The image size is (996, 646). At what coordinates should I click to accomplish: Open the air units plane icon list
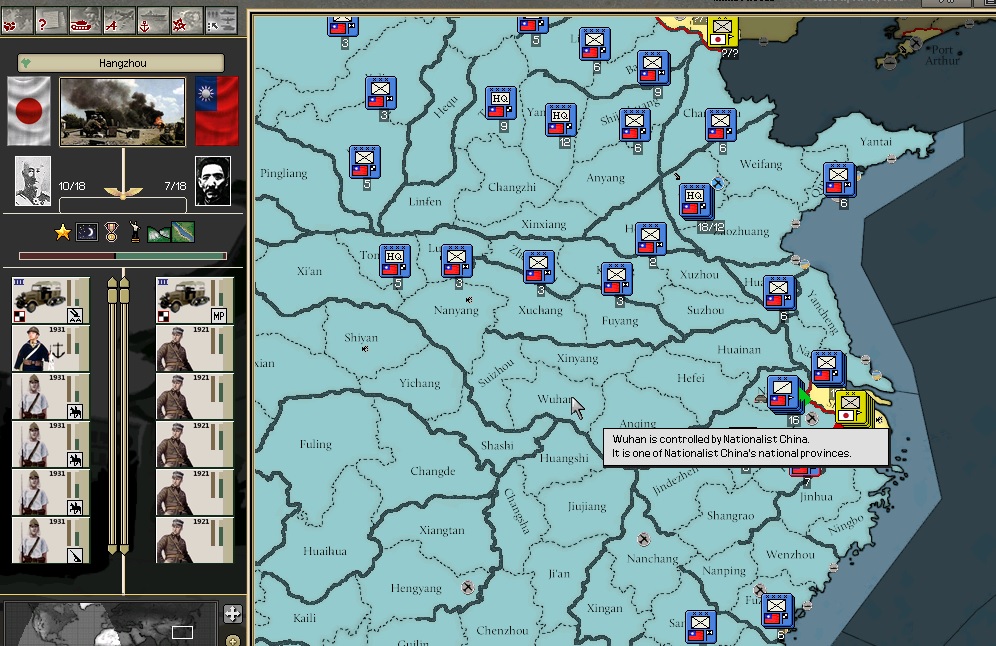119,19
